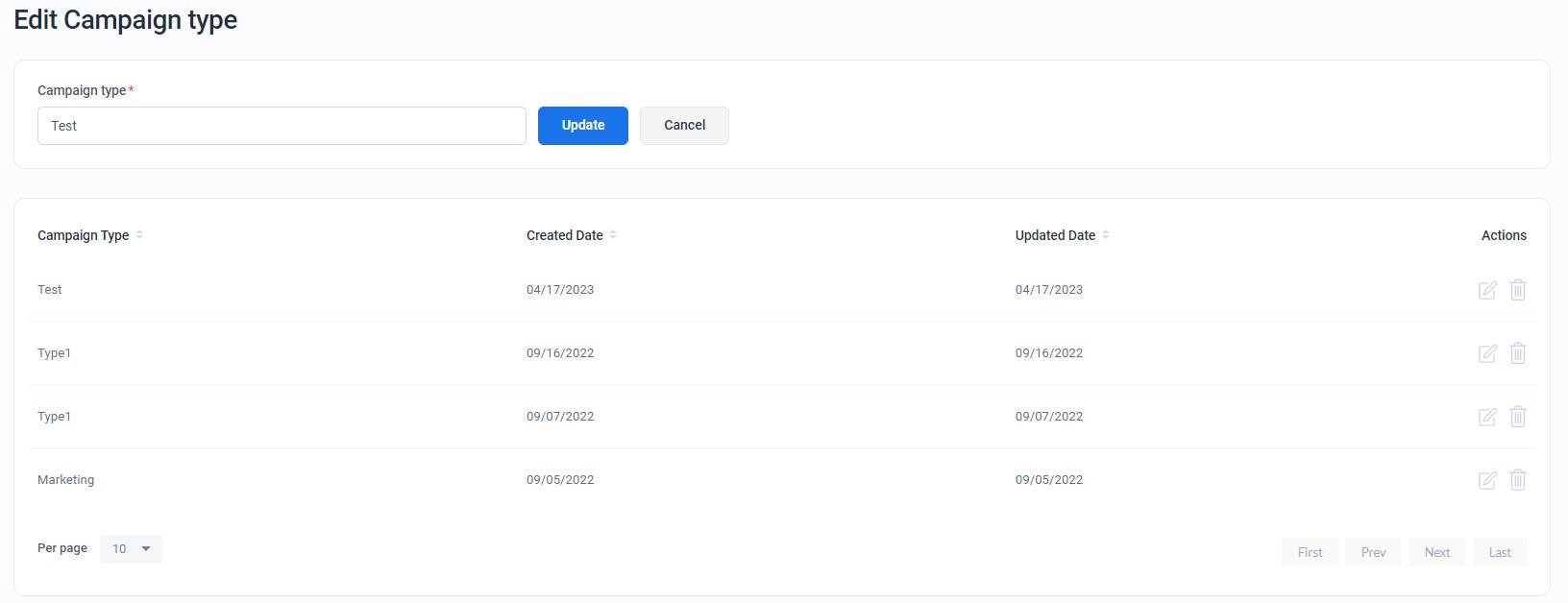Click the Created Date column header
The height and width of the screenshot is (603, 1568).
pos(565,235)
